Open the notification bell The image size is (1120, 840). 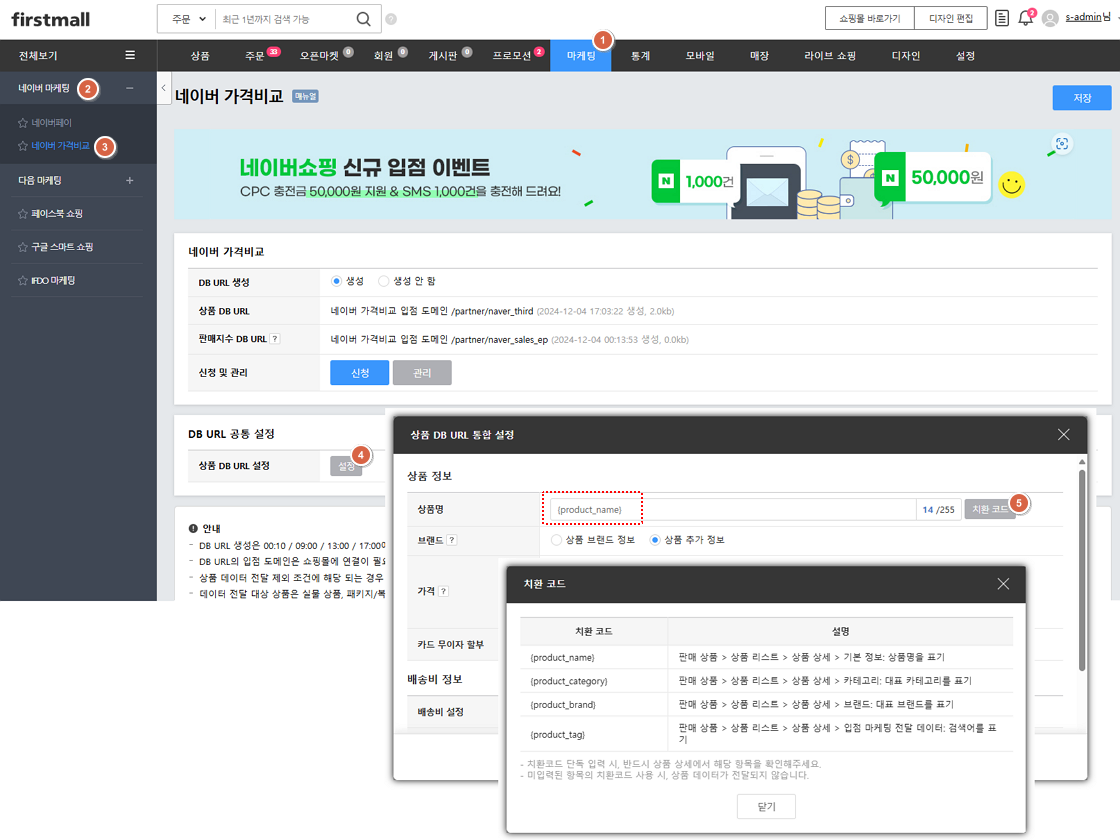click(x=1026, y=18)
